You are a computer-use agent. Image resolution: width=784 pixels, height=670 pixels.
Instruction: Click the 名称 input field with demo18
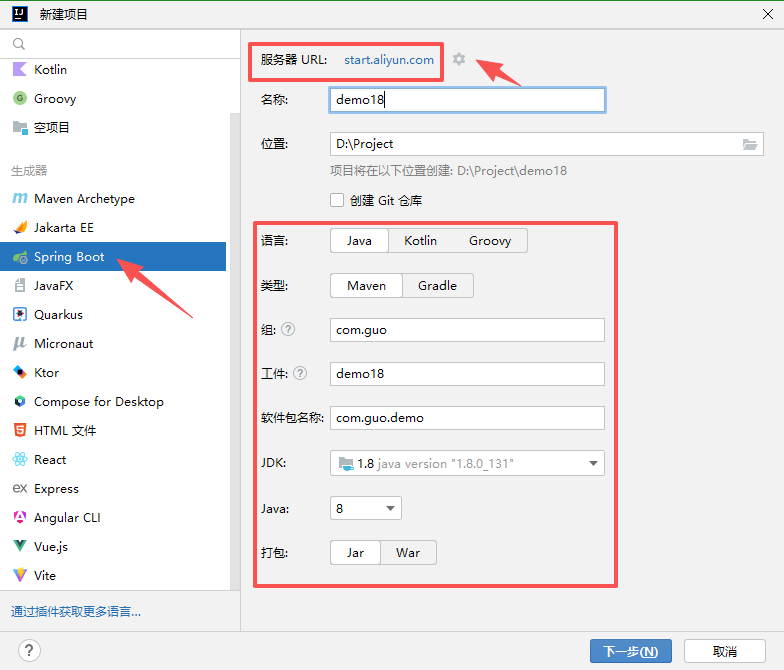[x=467, y=99]
